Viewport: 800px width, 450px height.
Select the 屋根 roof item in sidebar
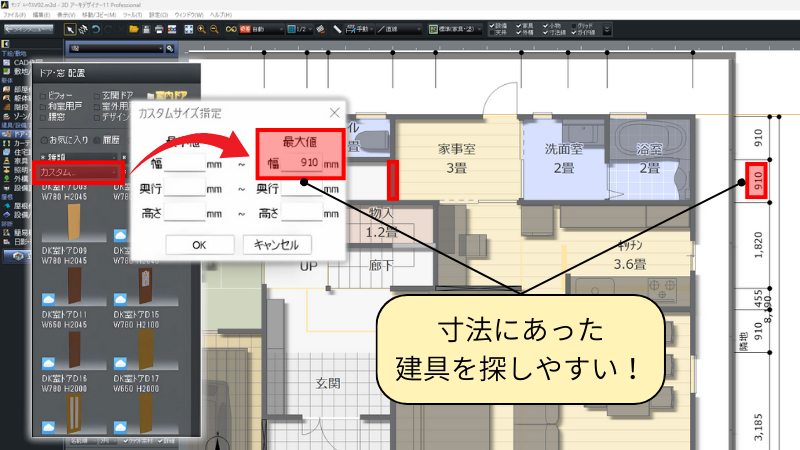[15, 206]
